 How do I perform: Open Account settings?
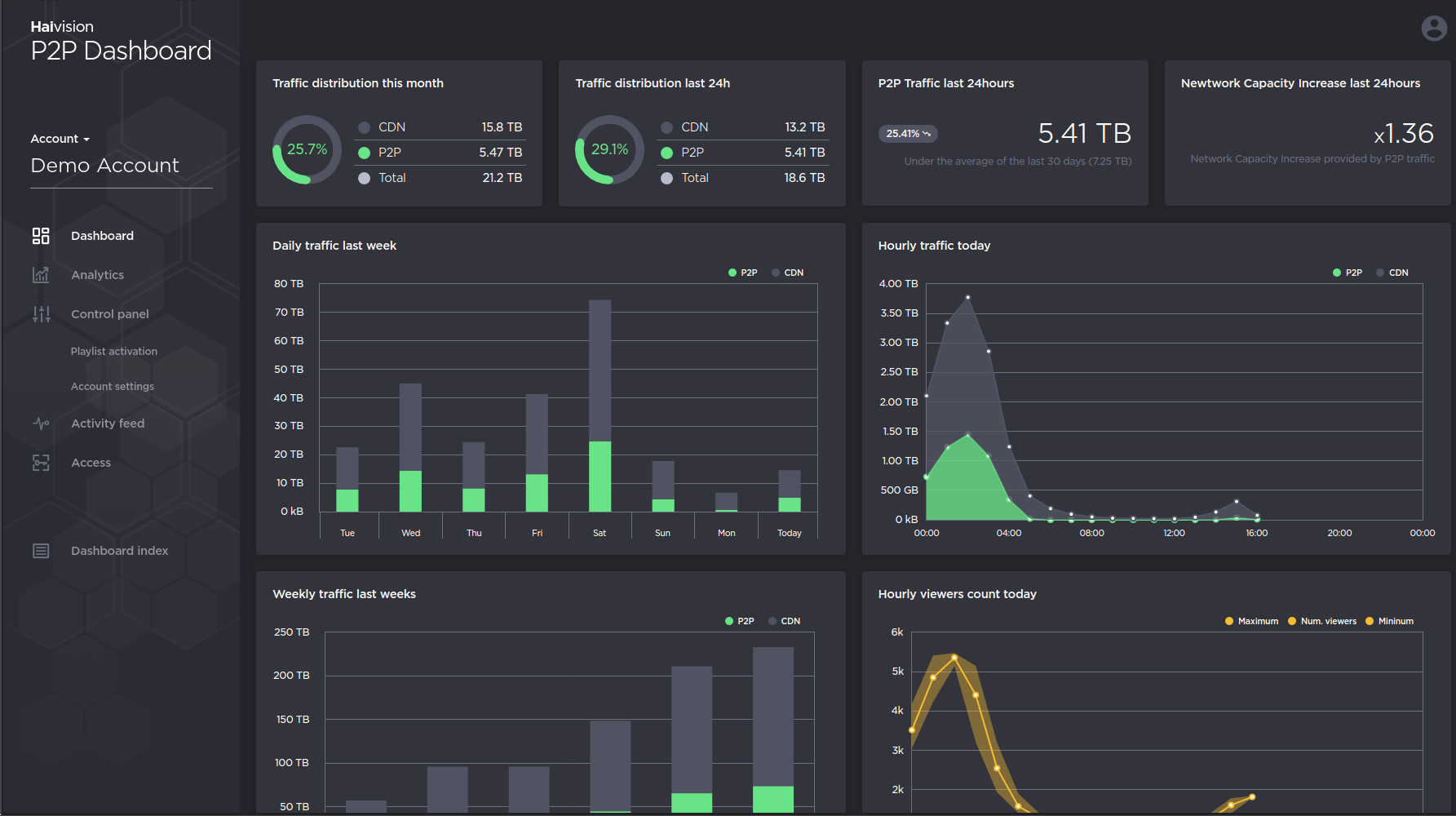(112, 386)
